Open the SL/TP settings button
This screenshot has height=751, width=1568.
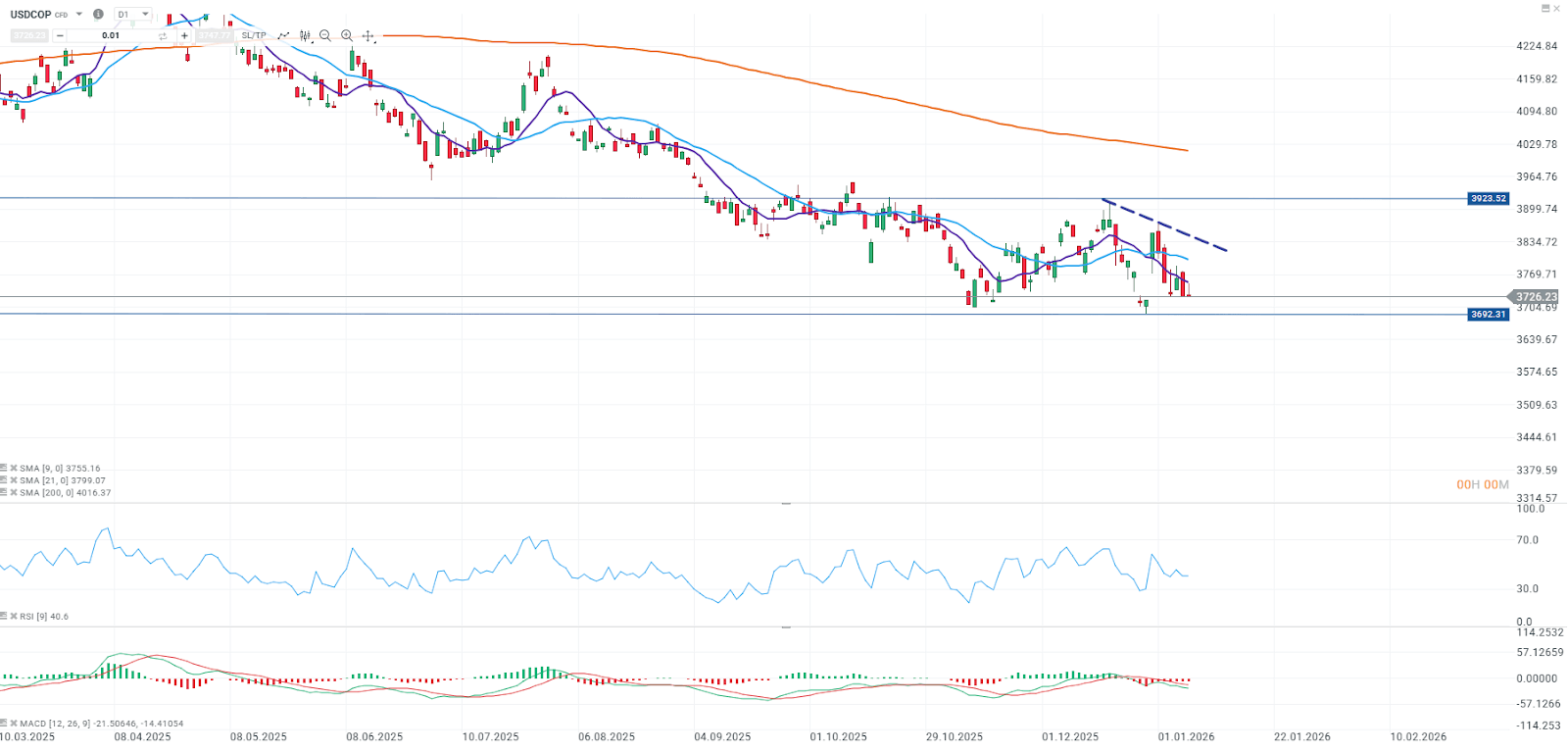click(253, 35)
